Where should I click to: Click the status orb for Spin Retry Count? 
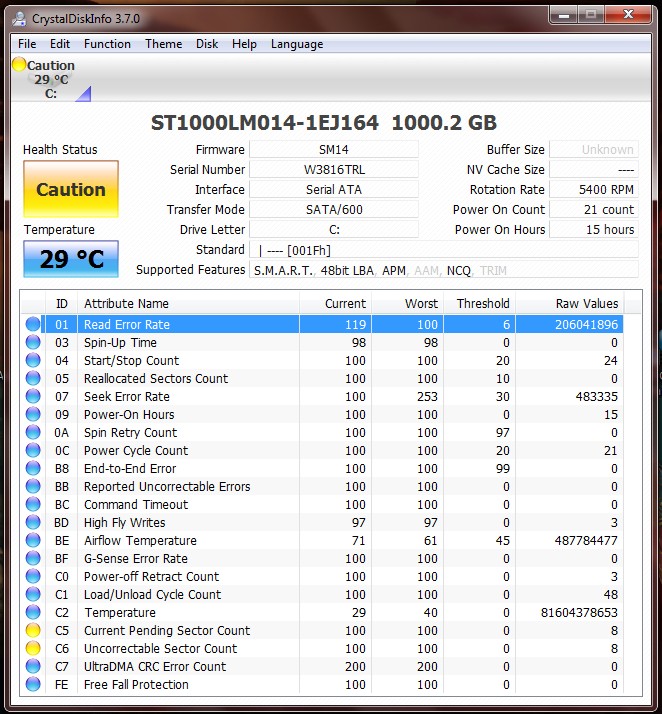click(x=33, y=432)
